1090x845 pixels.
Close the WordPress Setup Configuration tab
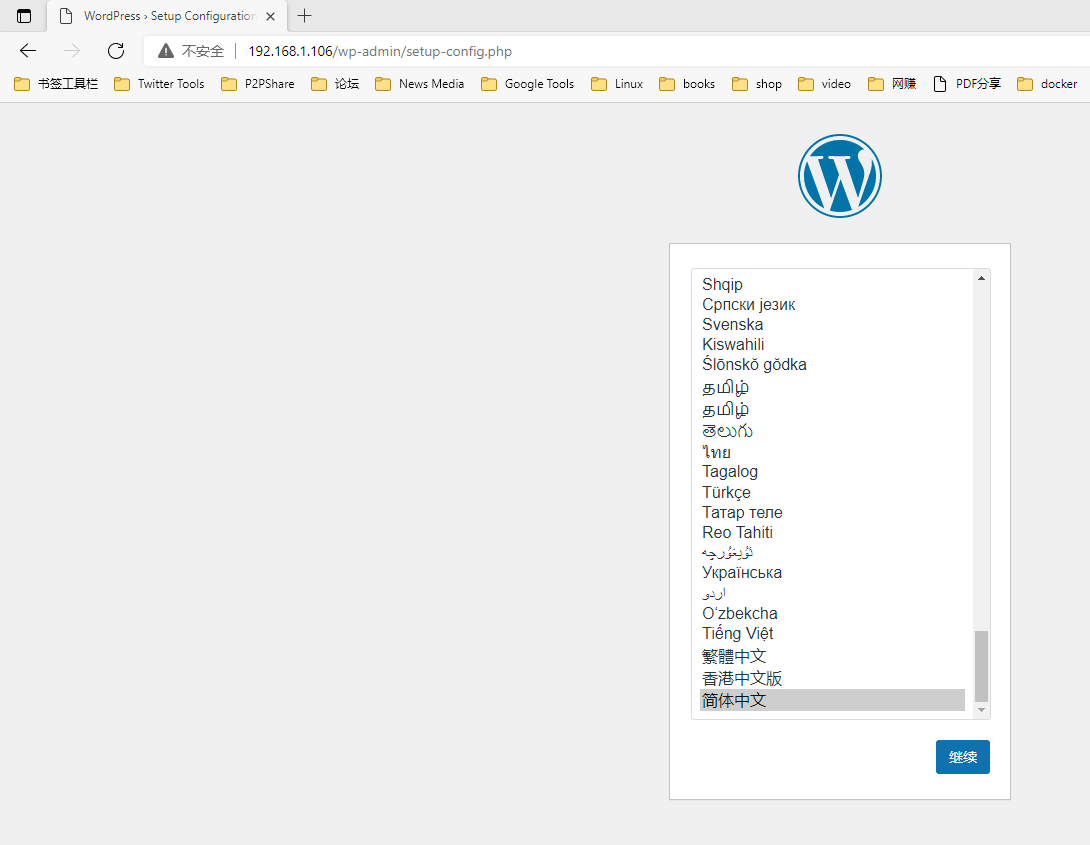click(270, 16)
